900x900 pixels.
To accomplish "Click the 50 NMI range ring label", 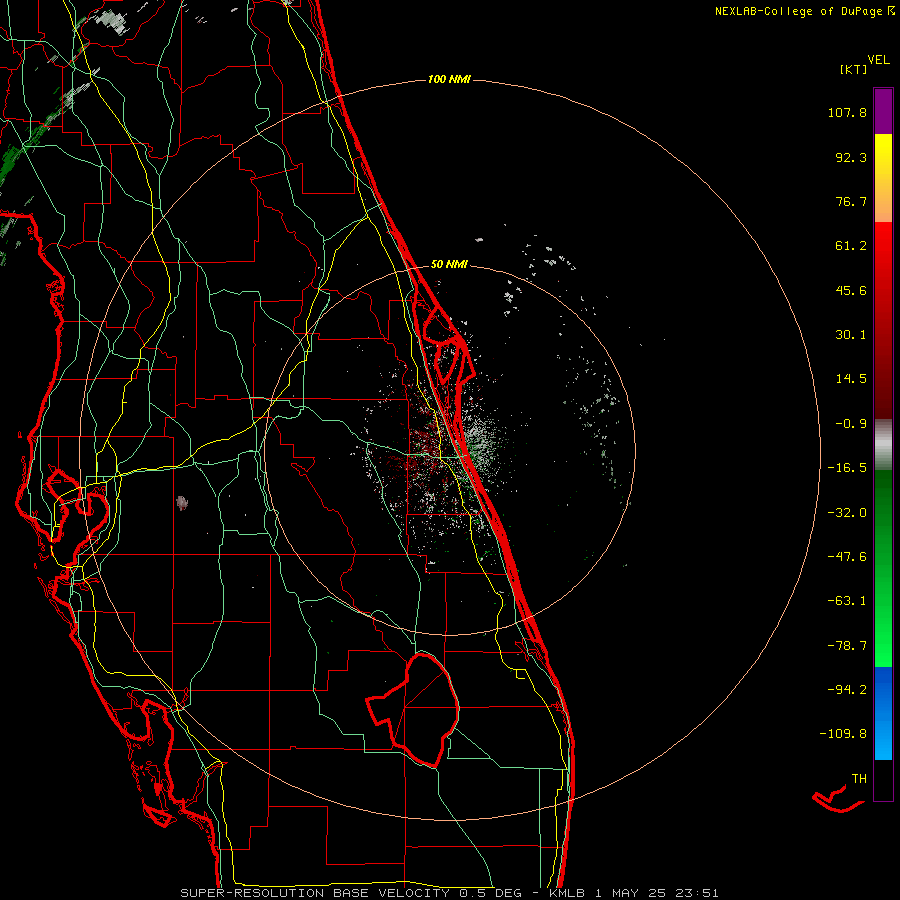I will coord(449,265).
